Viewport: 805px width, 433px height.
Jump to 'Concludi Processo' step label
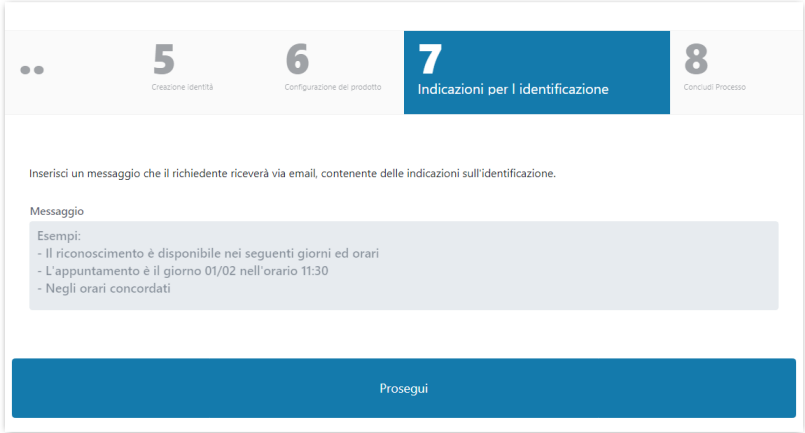[715, 87]
